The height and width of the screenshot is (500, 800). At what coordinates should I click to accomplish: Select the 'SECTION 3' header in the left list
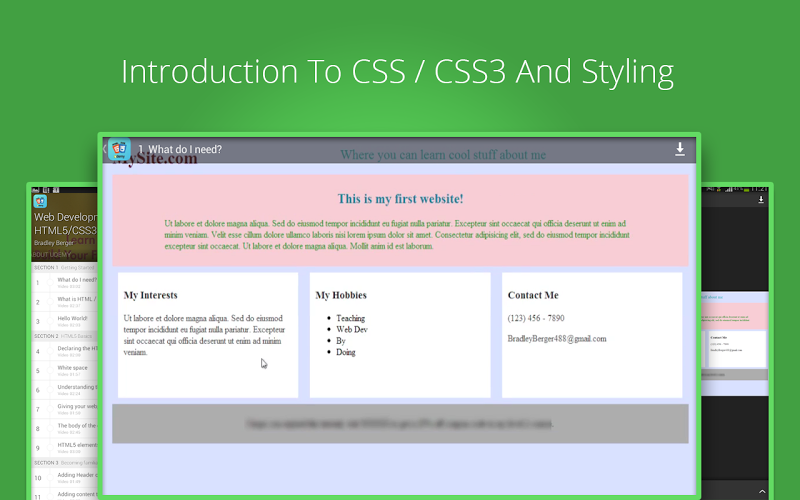pyautogui.click(x=64, y=463)
